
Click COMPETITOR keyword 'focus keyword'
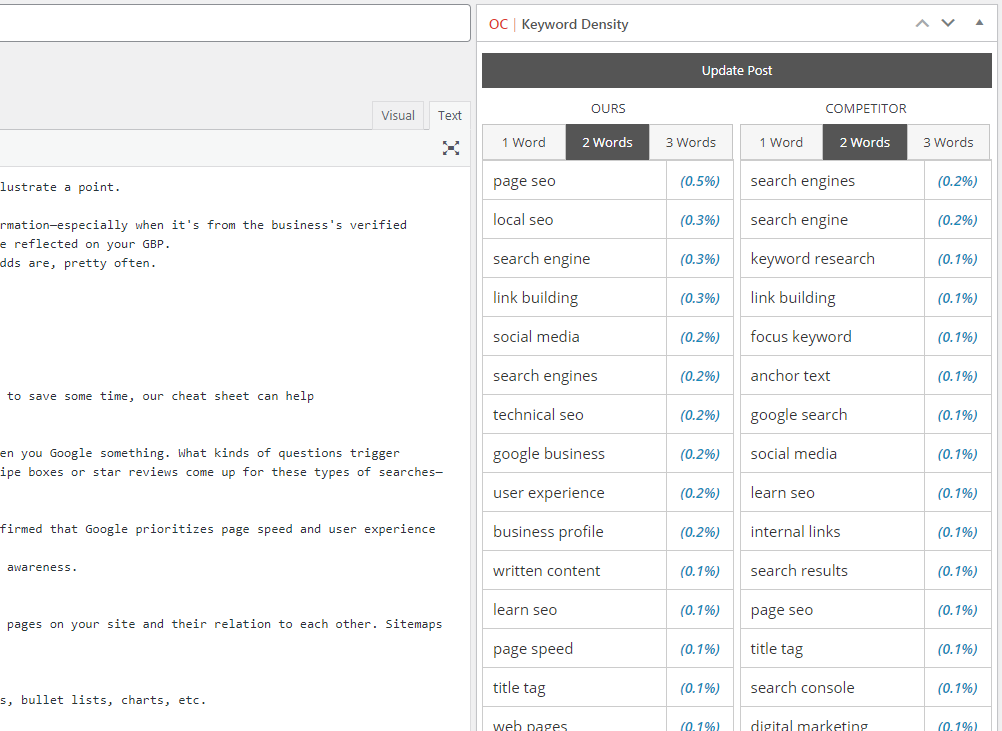pyautogui.click(x=801, y=337)
